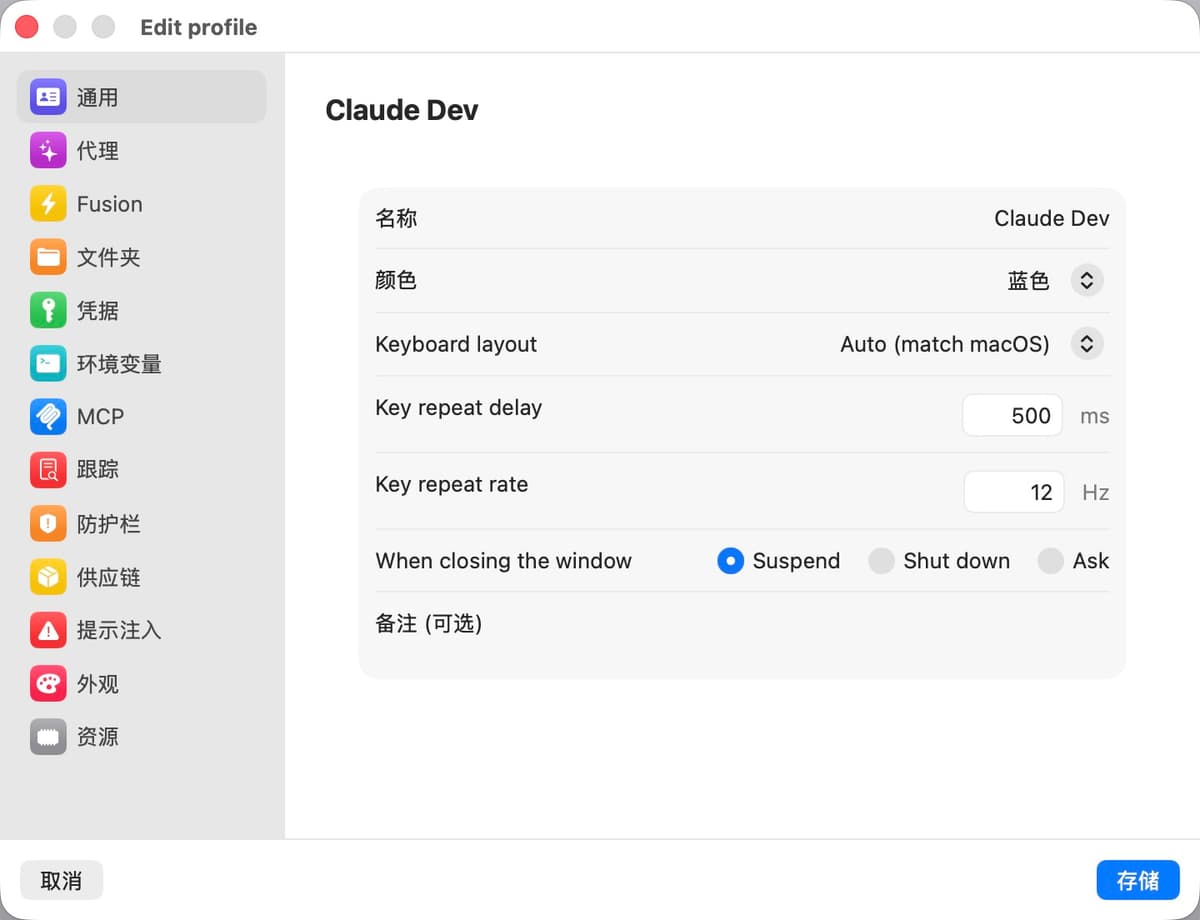Select the 通用 section label
Screen dimensions: 1200x920
(x=98, y=97)
